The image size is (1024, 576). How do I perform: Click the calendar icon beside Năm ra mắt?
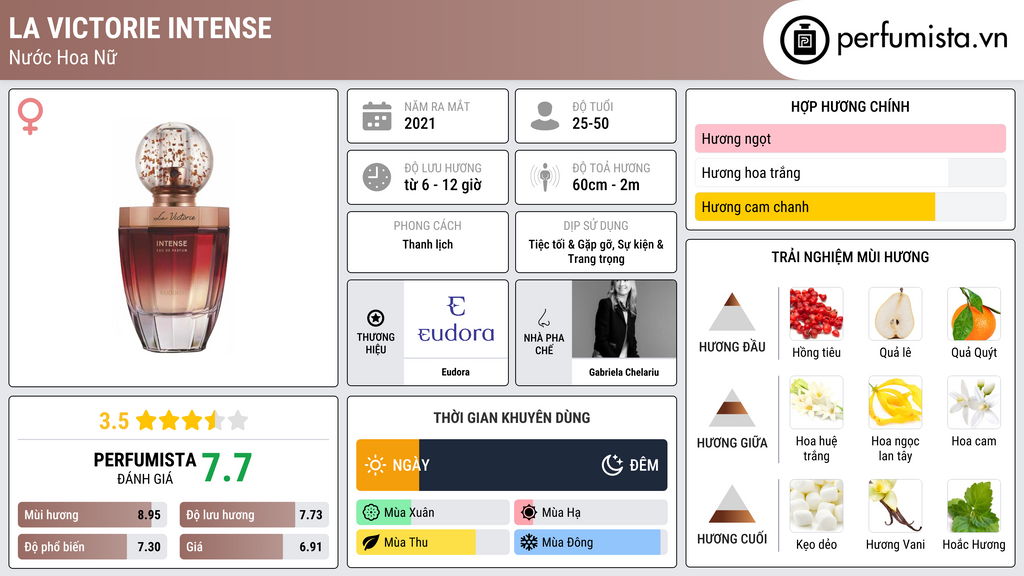coord(377,116)
